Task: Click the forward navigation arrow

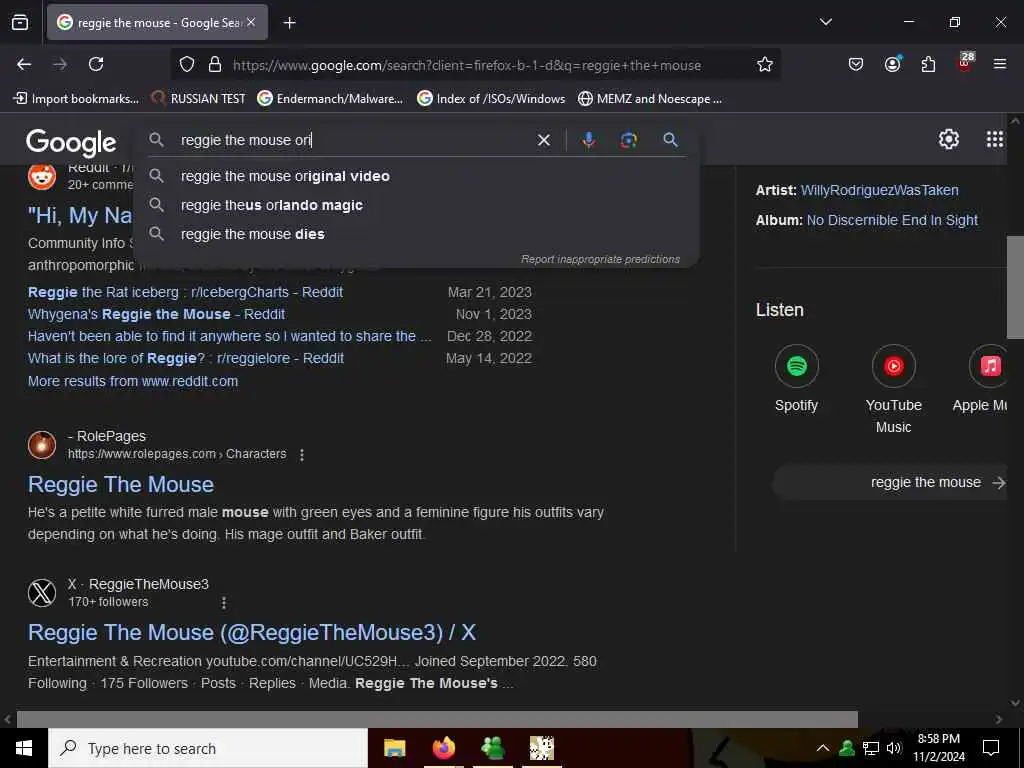Action: pyautogui.click(x=59, y=64)
